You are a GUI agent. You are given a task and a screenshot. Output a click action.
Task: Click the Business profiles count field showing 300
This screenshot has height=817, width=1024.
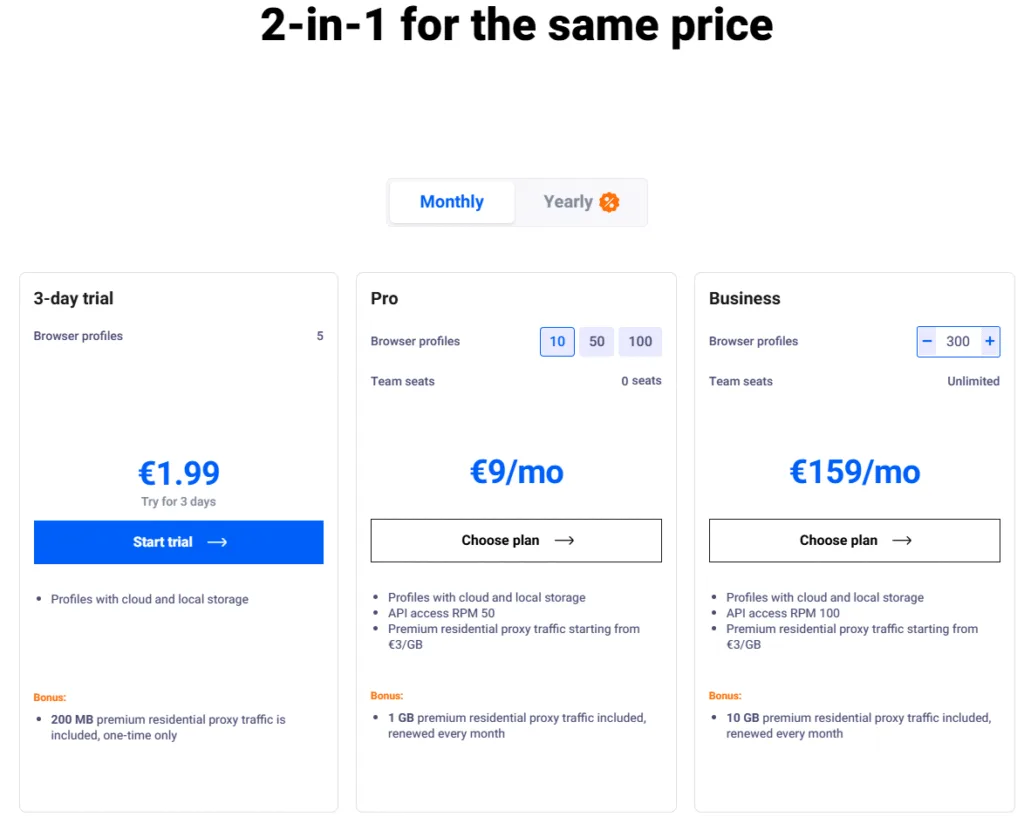958,341
